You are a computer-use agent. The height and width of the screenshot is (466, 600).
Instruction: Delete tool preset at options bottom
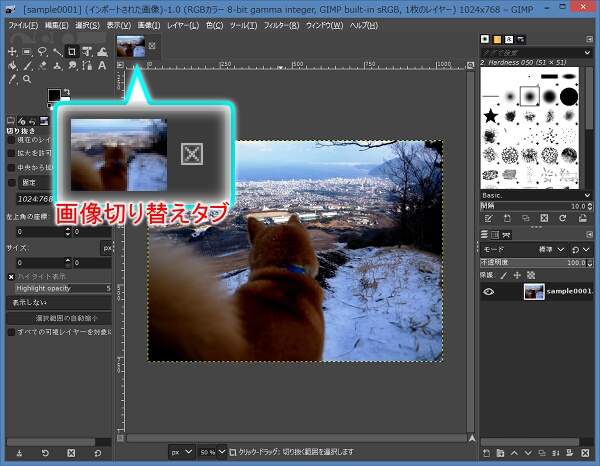(x=71, y=453)
